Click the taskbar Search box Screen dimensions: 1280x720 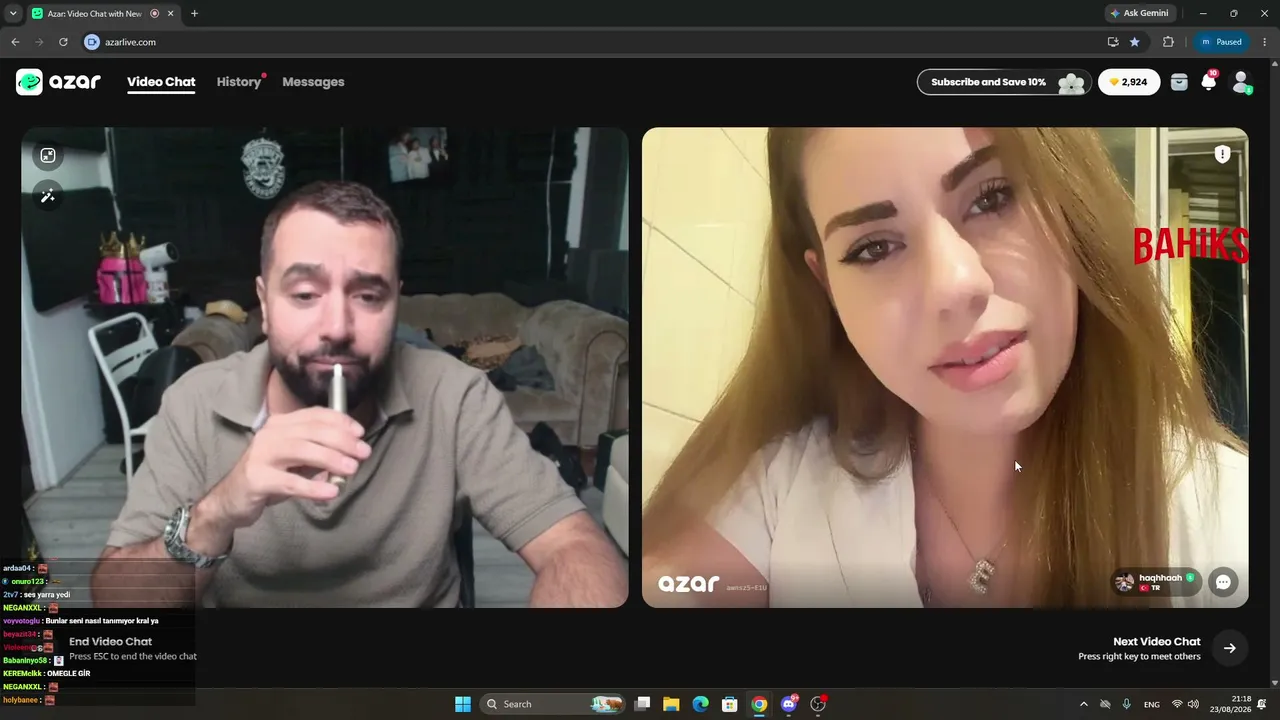click(553, 704)
